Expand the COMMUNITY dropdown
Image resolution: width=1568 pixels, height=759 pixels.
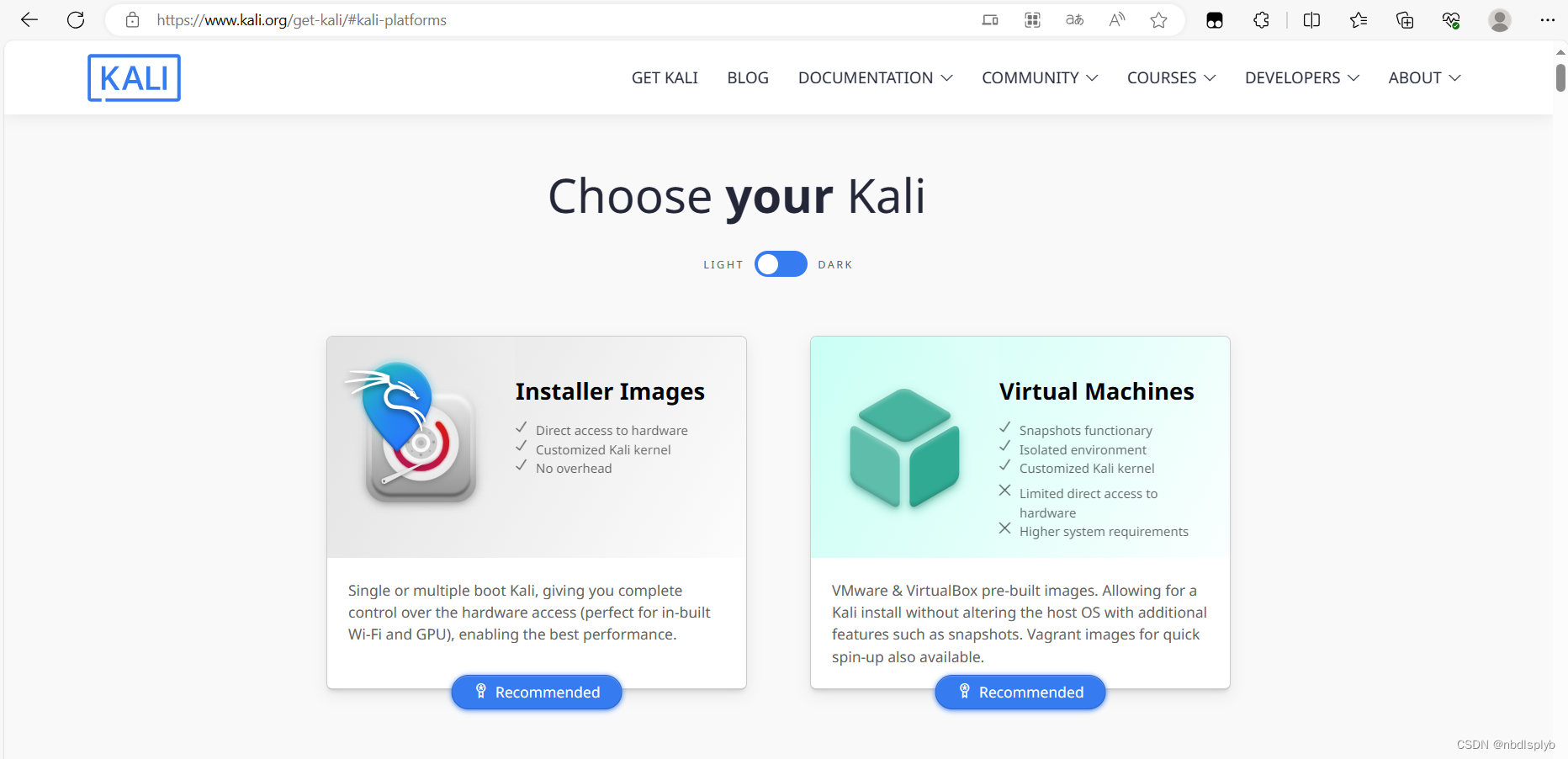point(1040,77)
